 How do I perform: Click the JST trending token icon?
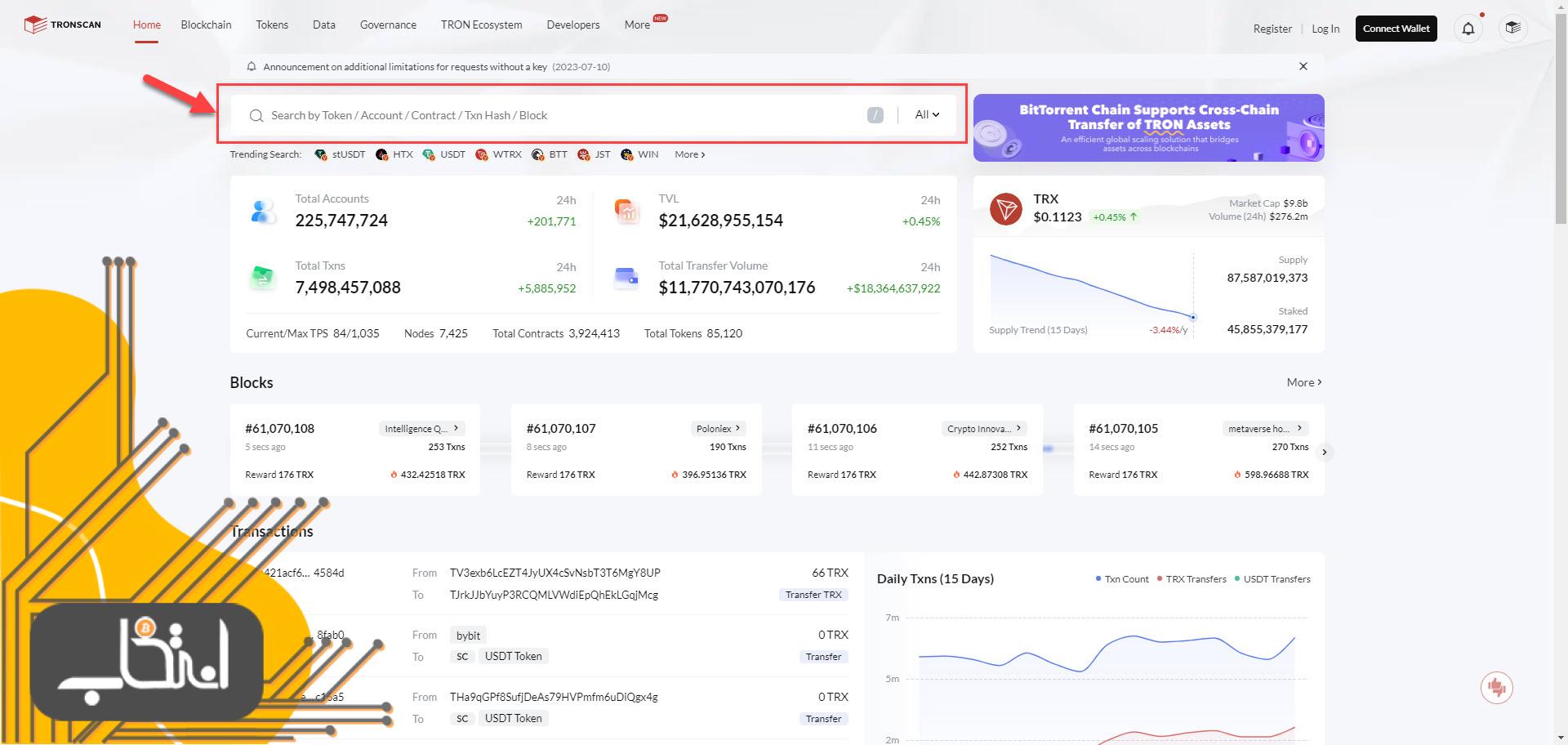583,154
